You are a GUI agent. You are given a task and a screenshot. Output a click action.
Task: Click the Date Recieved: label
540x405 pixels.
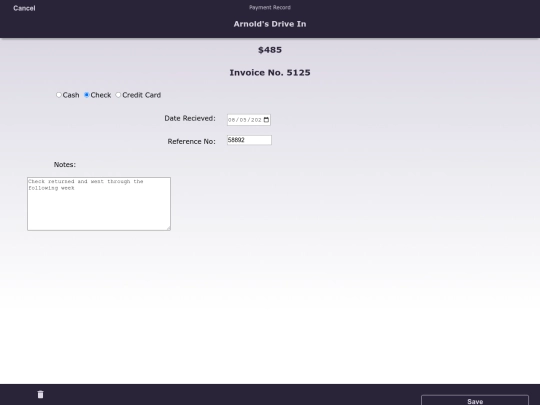190,118
